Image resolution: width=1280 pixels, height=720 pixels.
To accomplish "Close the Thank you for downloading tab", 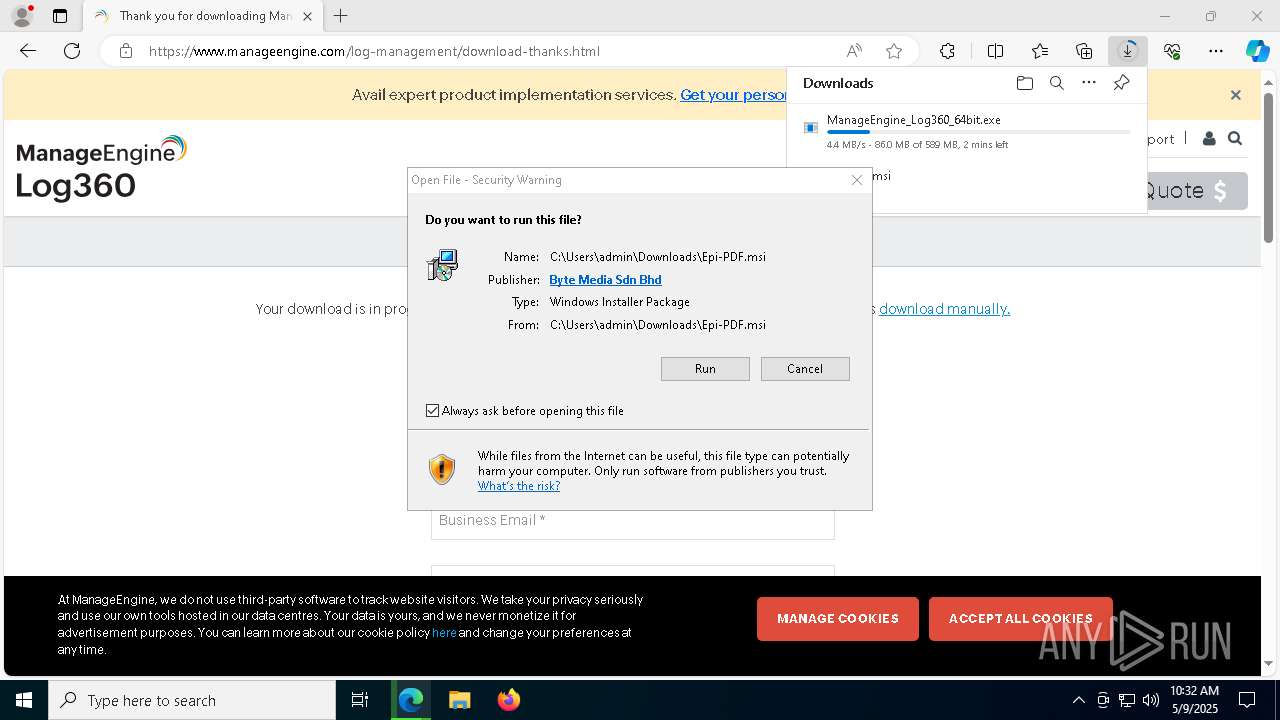I will 308,16.
